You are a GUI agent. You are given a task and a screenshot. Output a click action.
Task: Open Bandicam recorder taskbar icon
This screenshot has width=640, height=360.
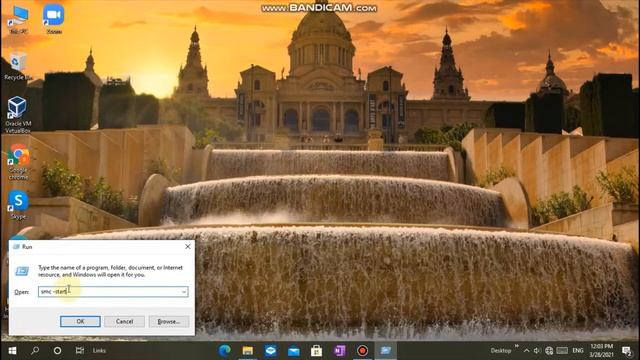point(362,351)
